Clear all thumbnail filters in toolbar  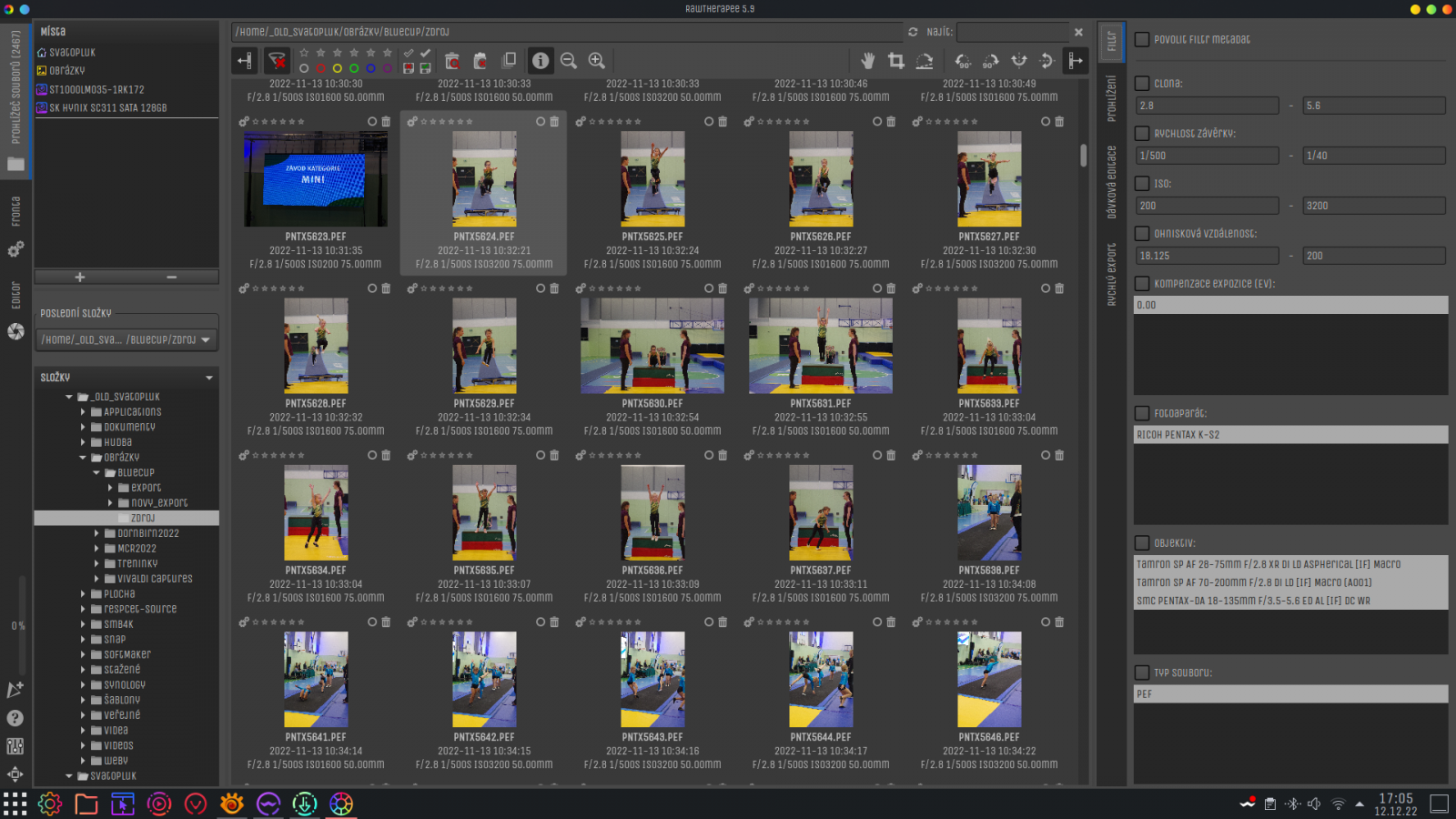coord(278,61)
